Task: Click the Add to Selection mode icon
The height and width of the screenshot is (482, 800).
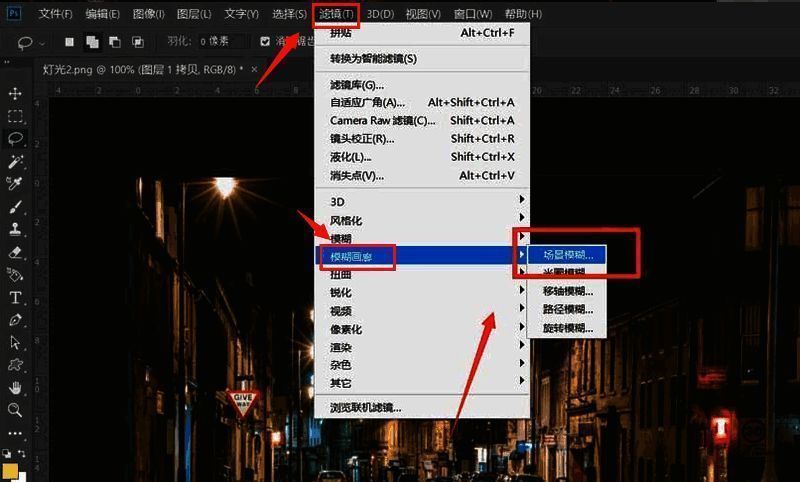Action: tap(92, 42)
